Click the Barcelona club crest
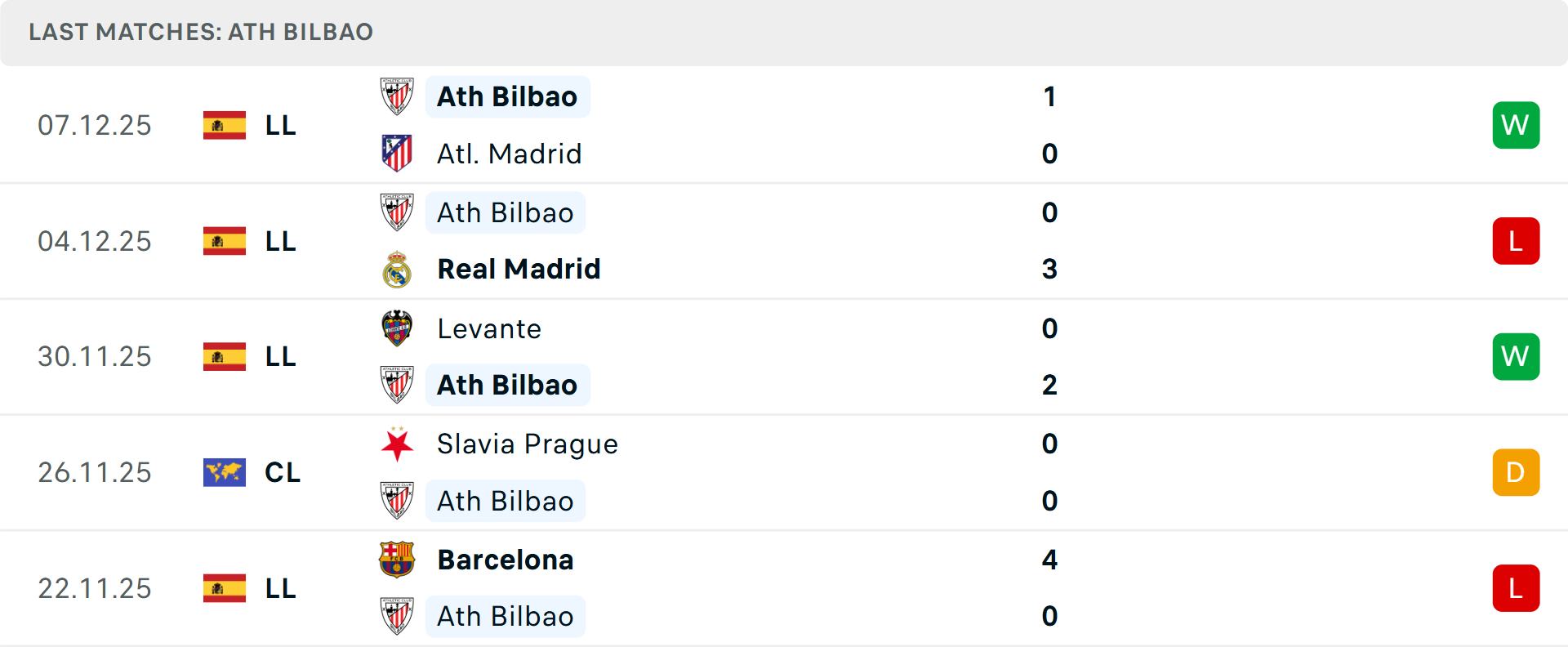The height and width of the screenshot is (647, 1568). pos(397,560)
